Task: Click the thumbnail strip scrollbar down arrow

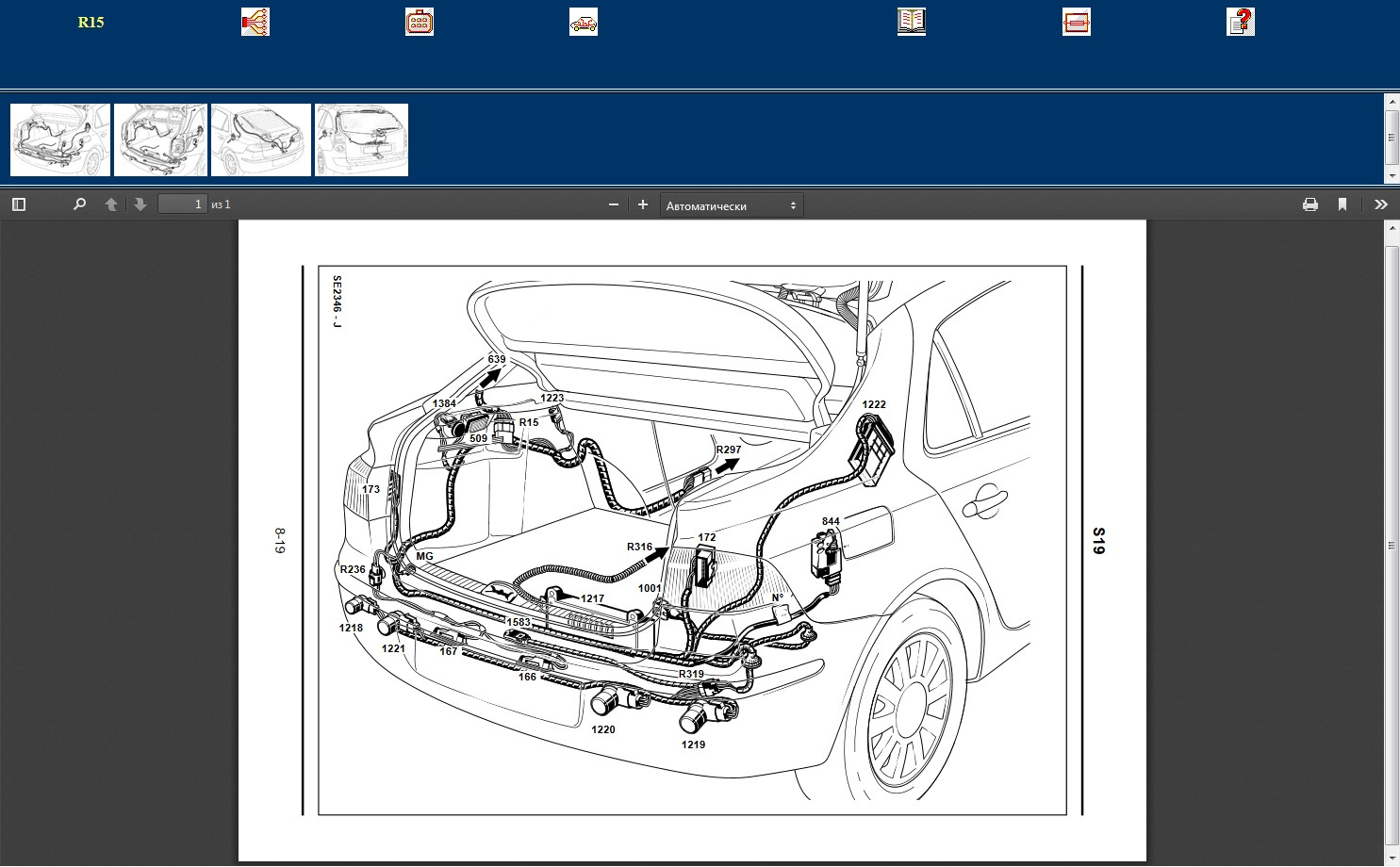Action: point(1392,176)
